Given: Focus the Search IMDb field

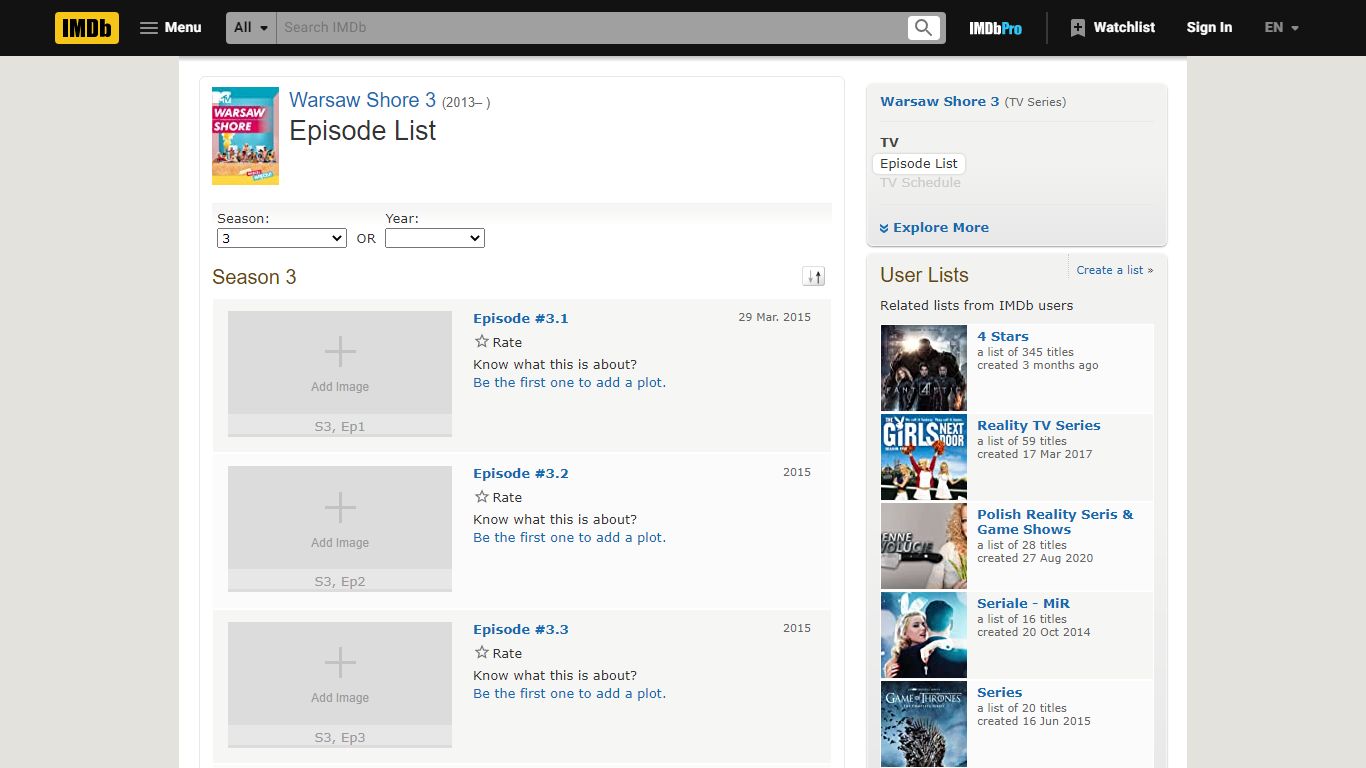Looking at the screenshot, I should coord(590,28).
